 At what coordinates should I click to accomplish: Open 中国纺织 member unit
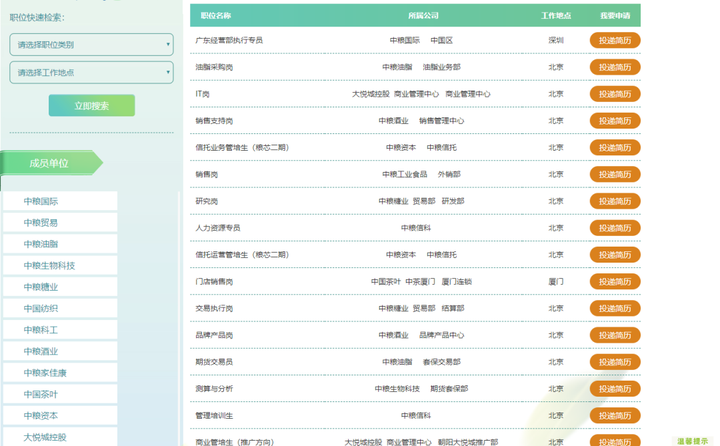tap(60, 308)
